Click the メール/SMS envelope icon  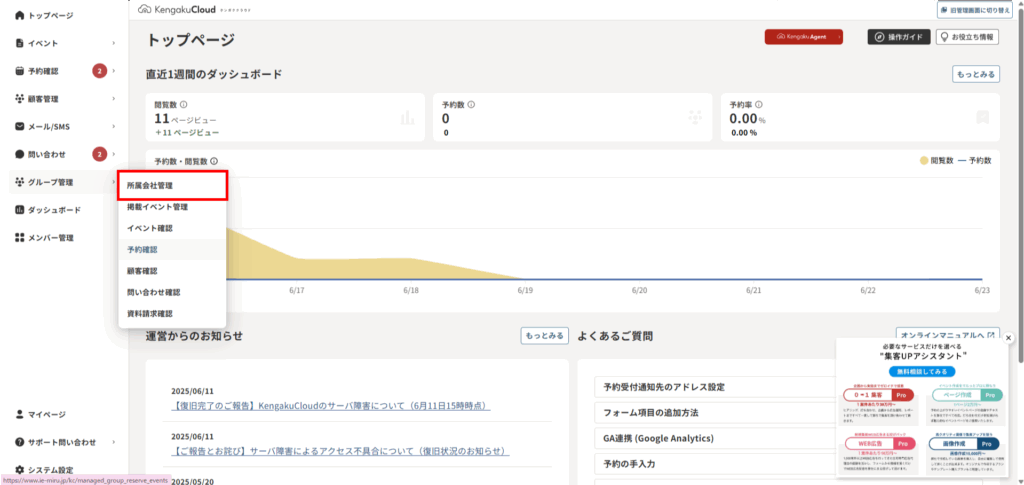tap(20, 127)
